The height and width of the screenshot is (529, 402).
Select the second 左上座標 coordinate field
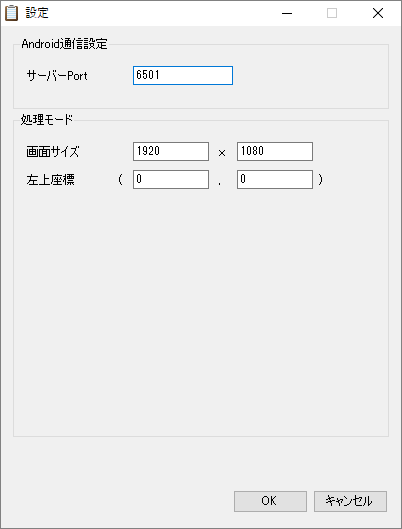(x=275, y=179)
